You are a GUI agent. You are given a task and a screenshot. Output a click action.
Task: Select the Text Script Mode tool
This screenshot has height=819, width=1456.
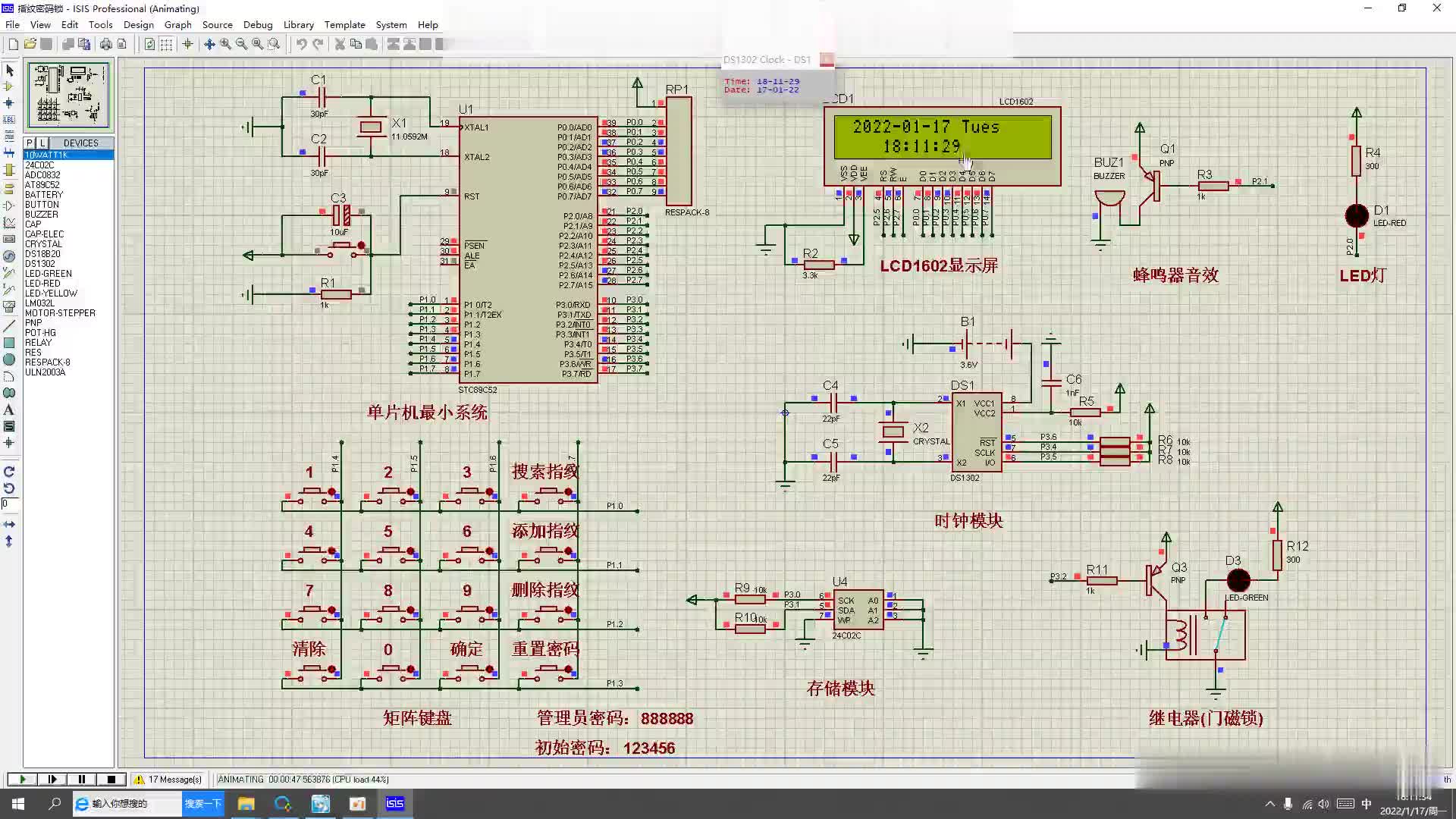pyautogui.click(x=9, y=136)
